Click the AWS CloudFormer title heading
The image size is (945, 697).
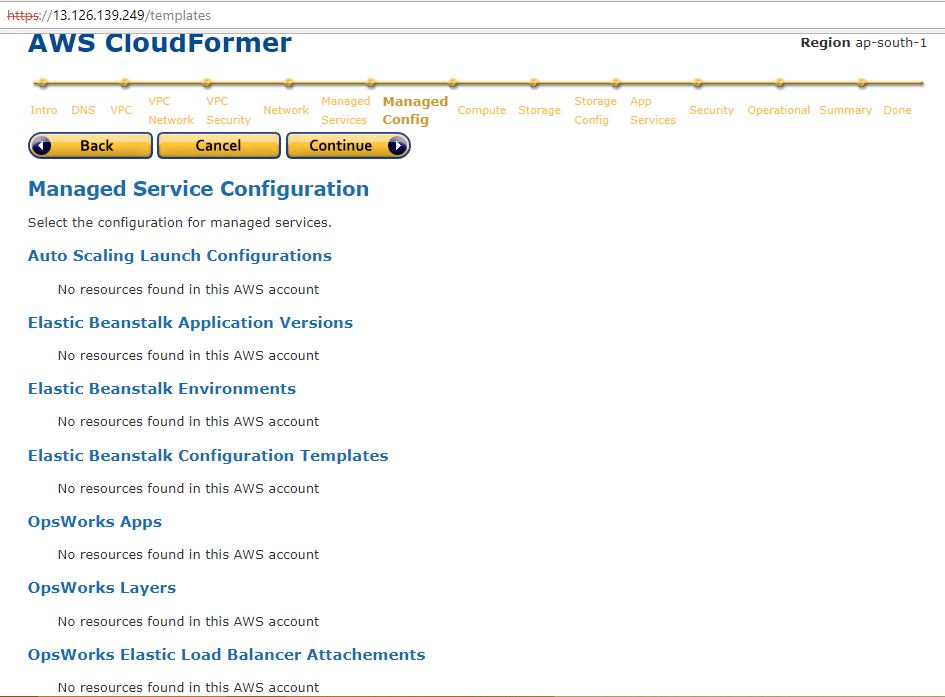pos(160,44)
